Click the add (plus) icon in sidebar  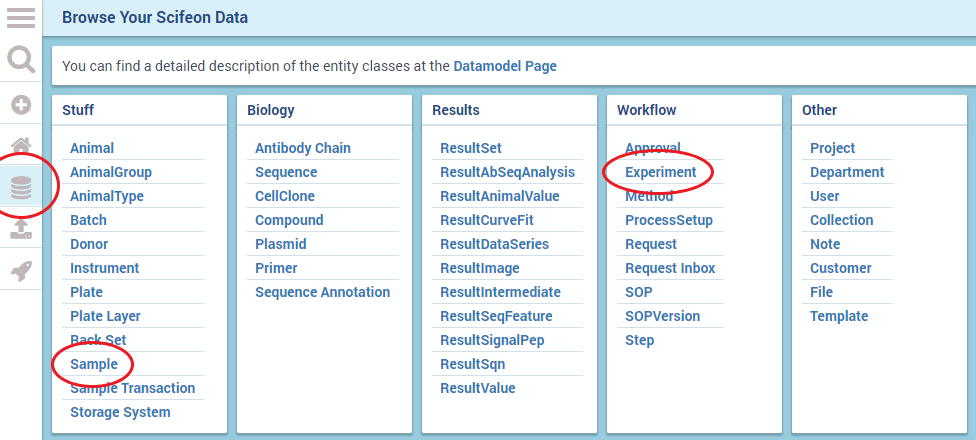[x=21, y=104]
